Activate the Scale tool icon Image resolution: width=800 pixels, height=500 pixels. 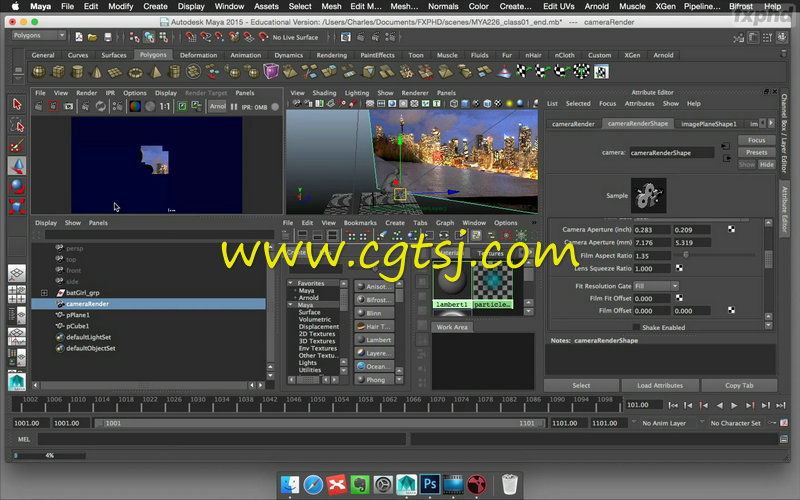pos(17,206)
